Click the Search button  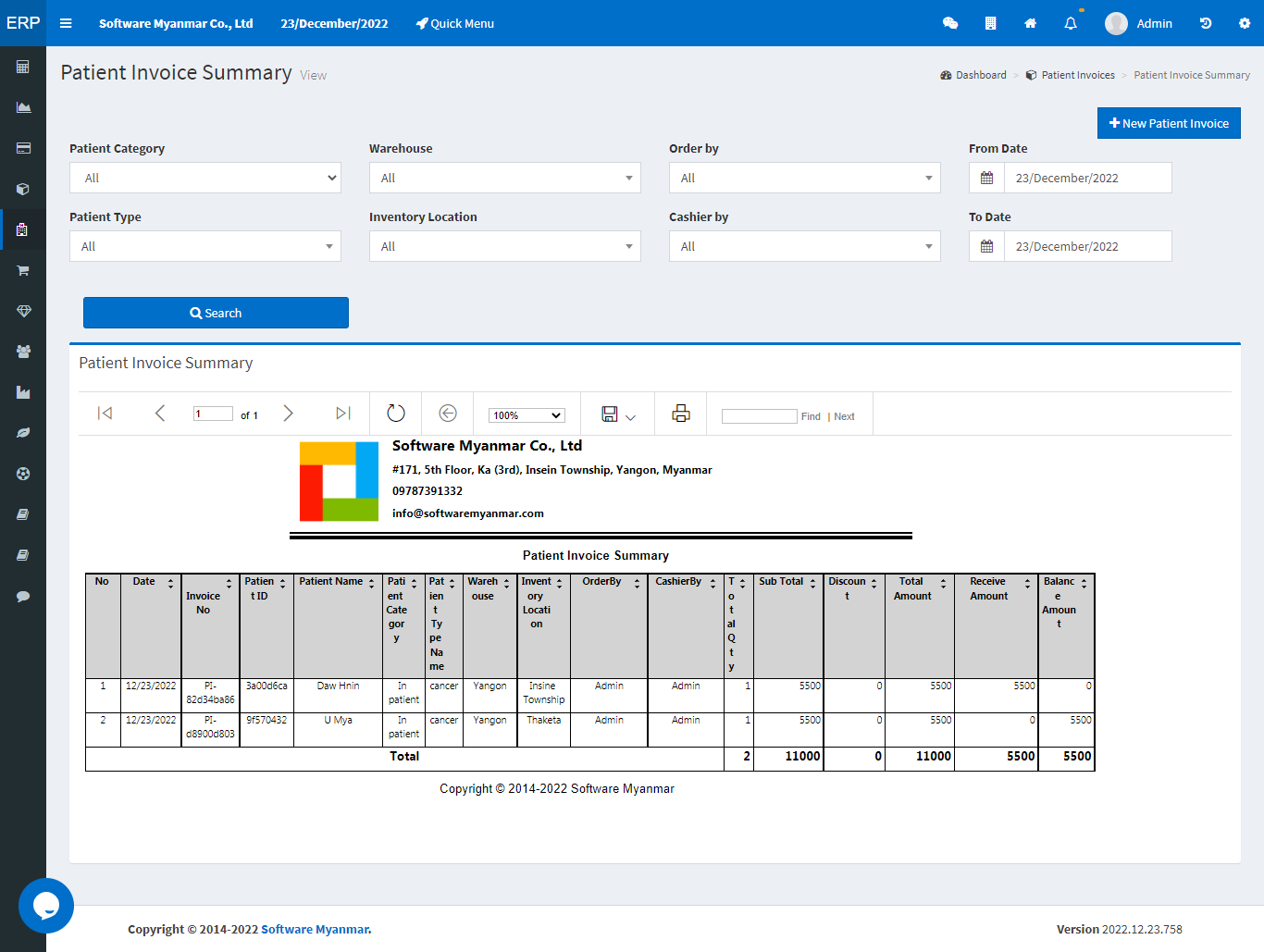click(x=216, y=313)
